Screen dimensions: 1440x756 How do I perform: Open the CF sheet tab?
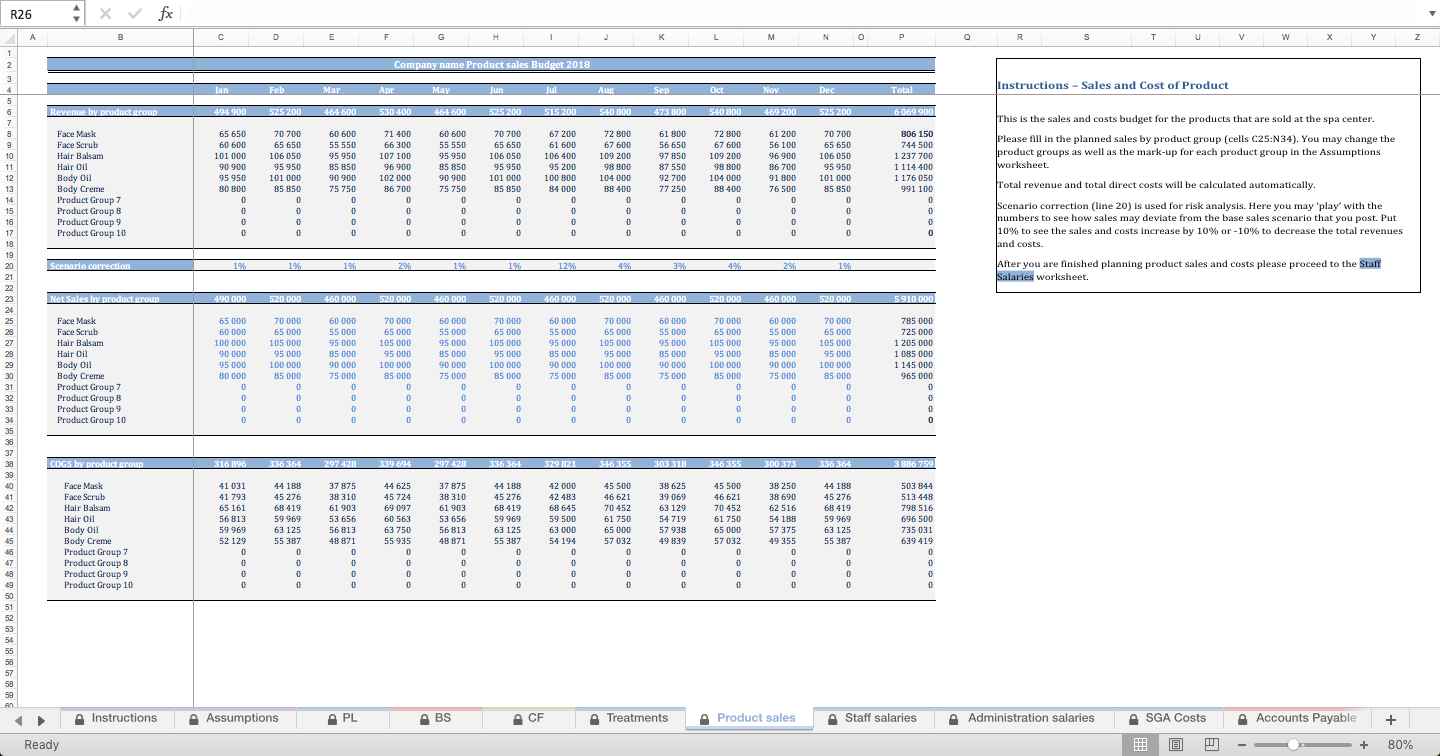(x=528, y=718)
